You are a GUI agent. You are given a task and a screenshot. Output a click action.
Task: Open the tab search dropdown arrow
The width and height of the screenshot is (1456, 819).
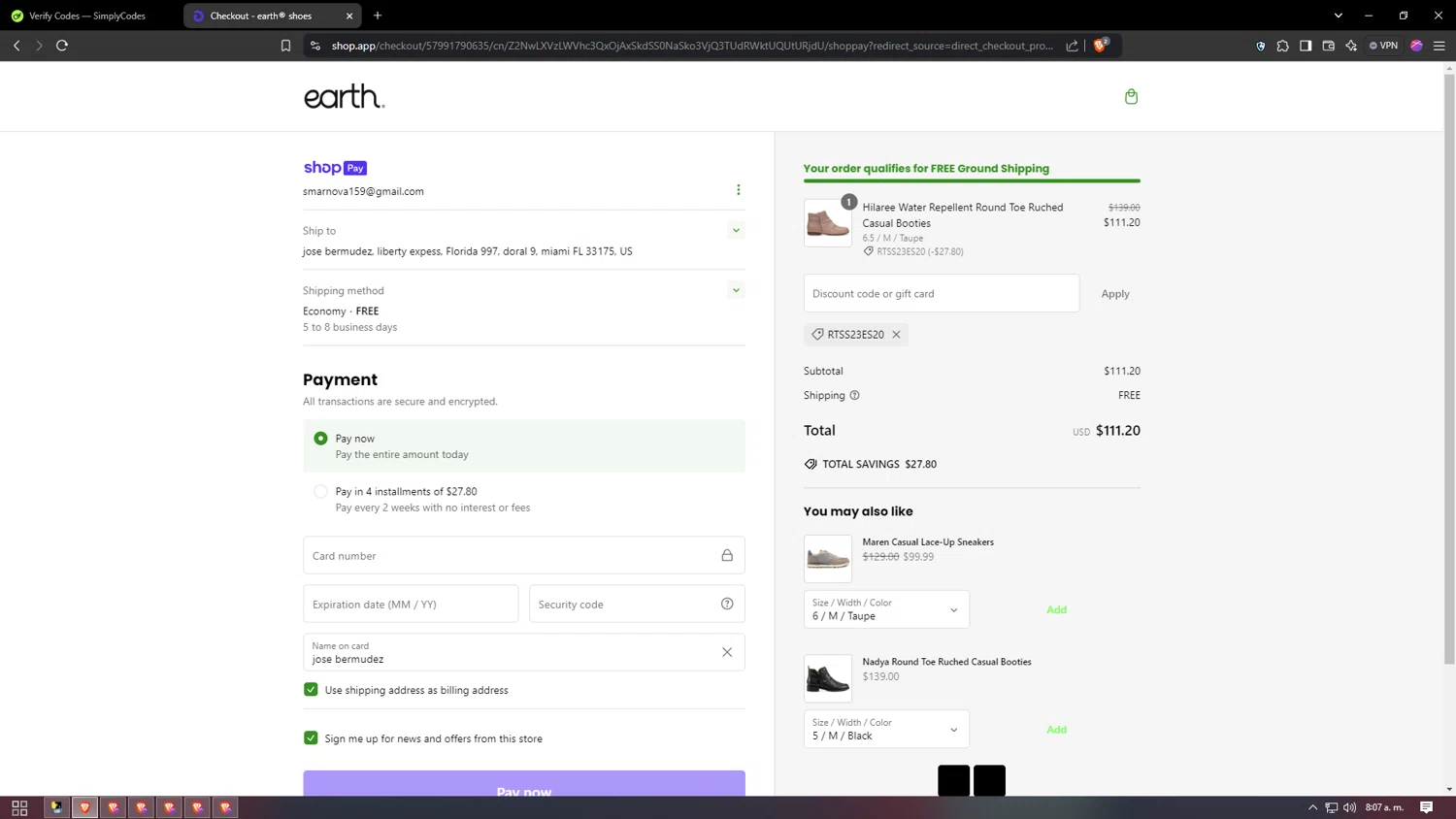click(x=1338, y=16)
